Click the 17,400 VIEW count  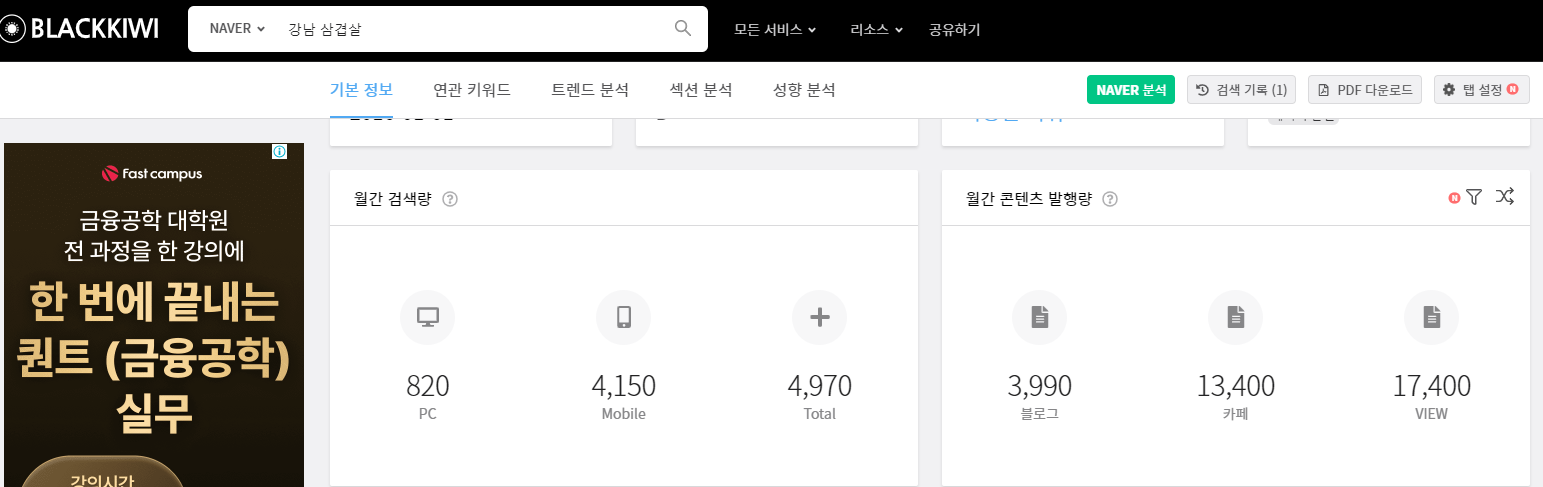[1432, 386]
